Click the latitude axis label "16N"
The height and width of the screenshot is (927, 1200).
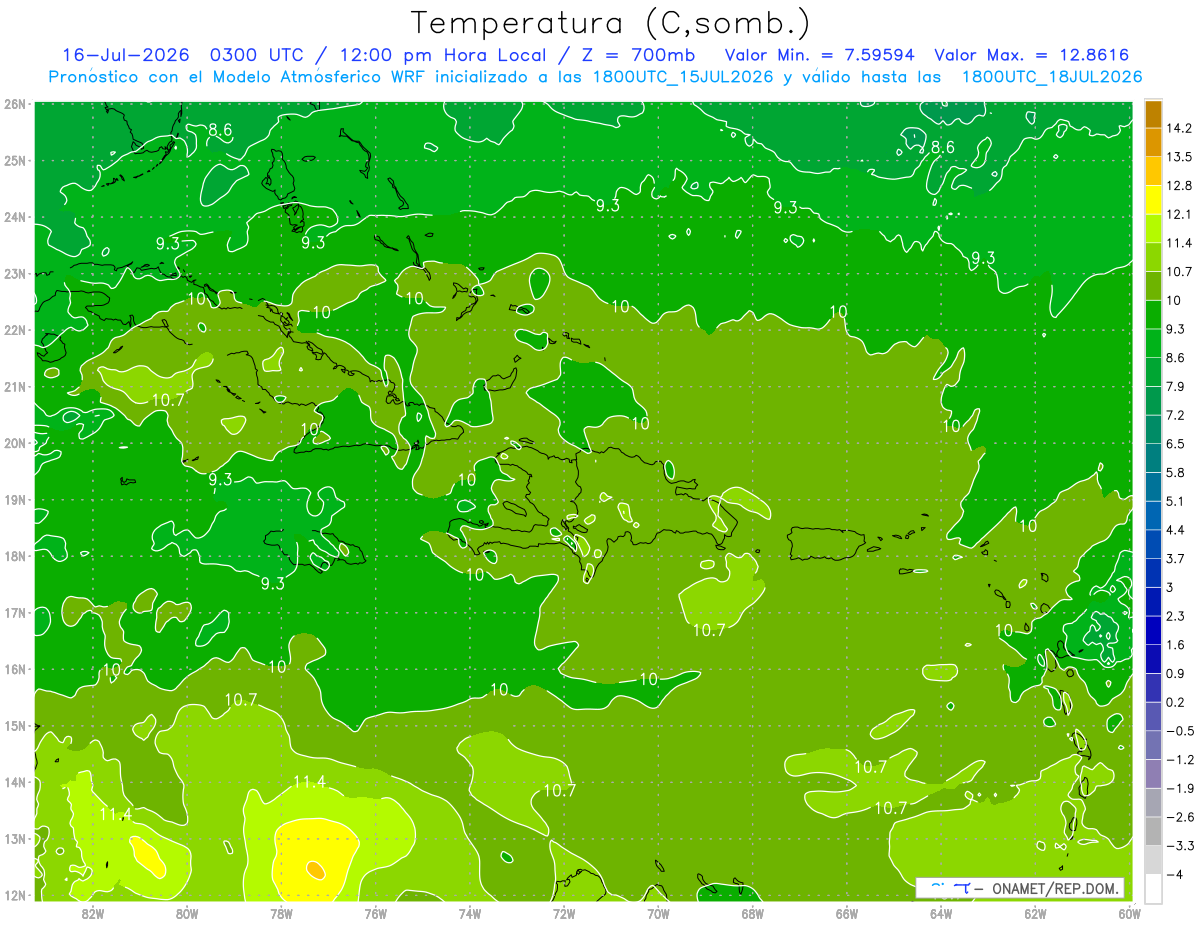point(14,669)
